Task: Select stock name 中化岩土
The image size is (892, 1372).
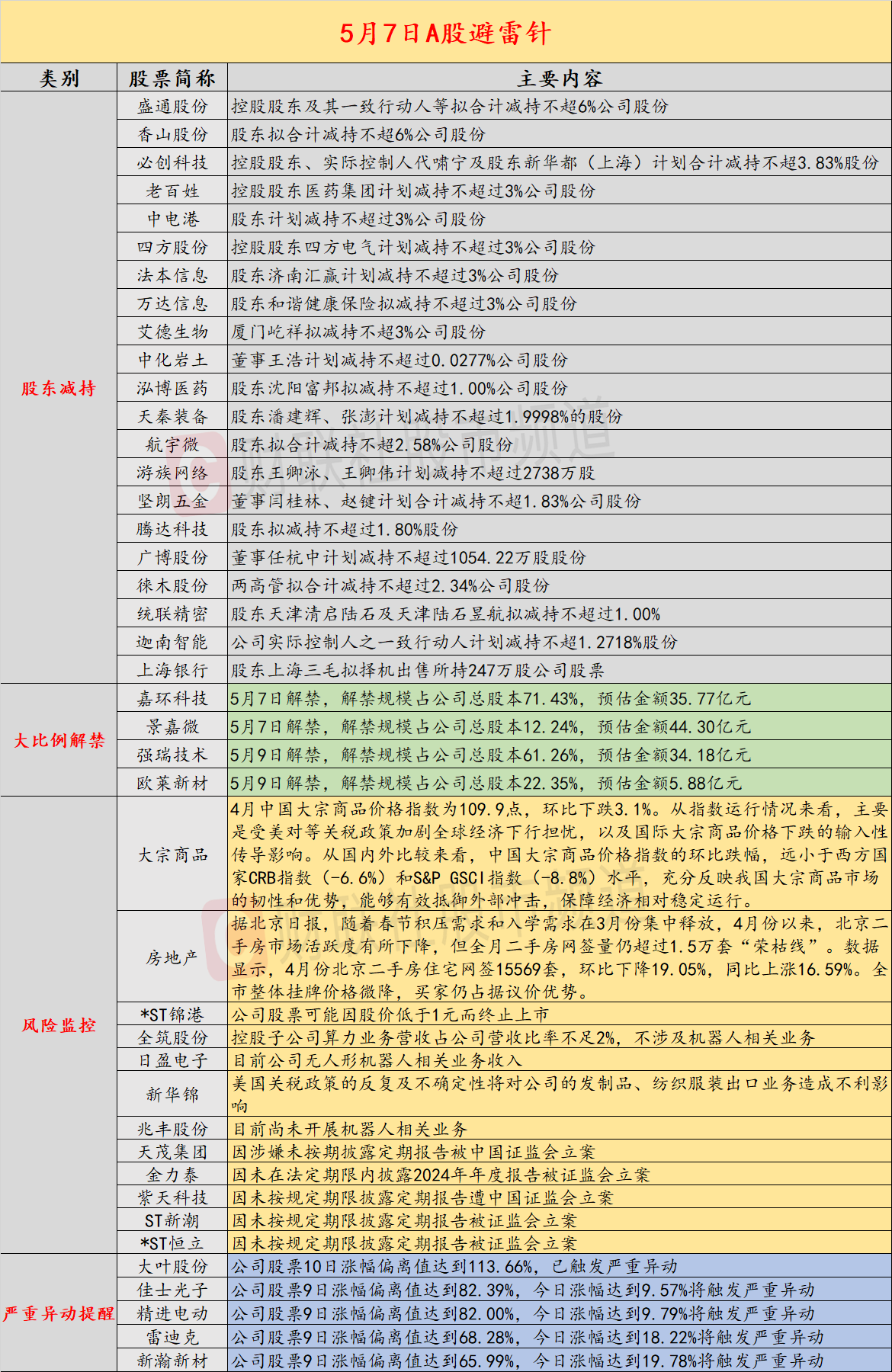Action: [x=172, y=361]
